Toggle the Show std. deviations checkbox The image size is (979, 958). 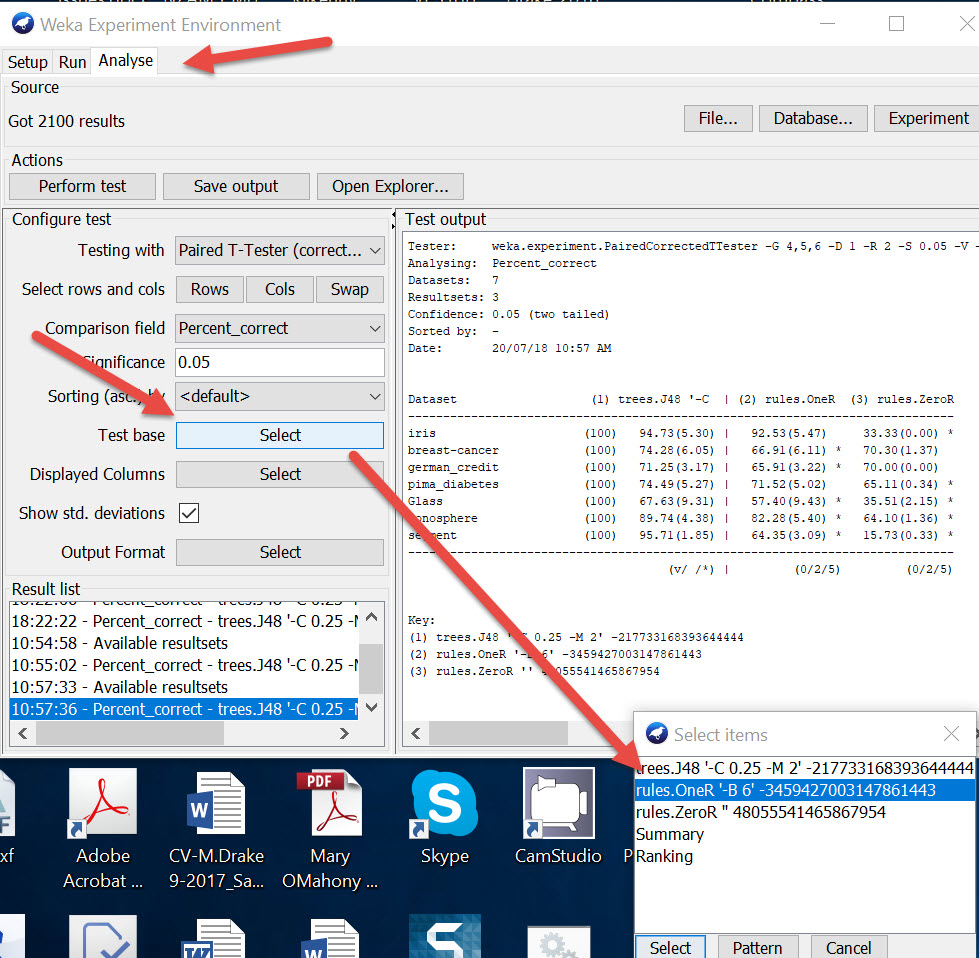pyautogui.click(x=189, y=513)
